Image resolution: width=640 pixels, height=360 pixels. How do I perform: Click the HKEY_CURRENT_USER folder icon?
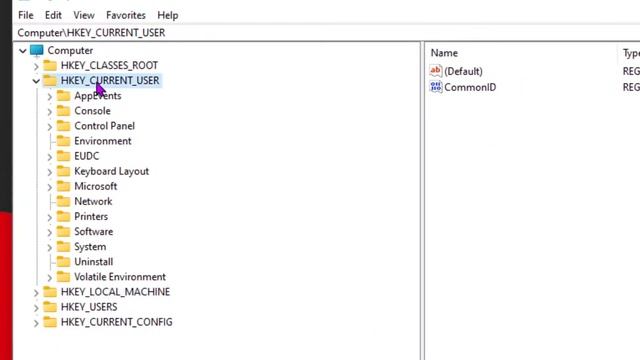tap(50, 80)
